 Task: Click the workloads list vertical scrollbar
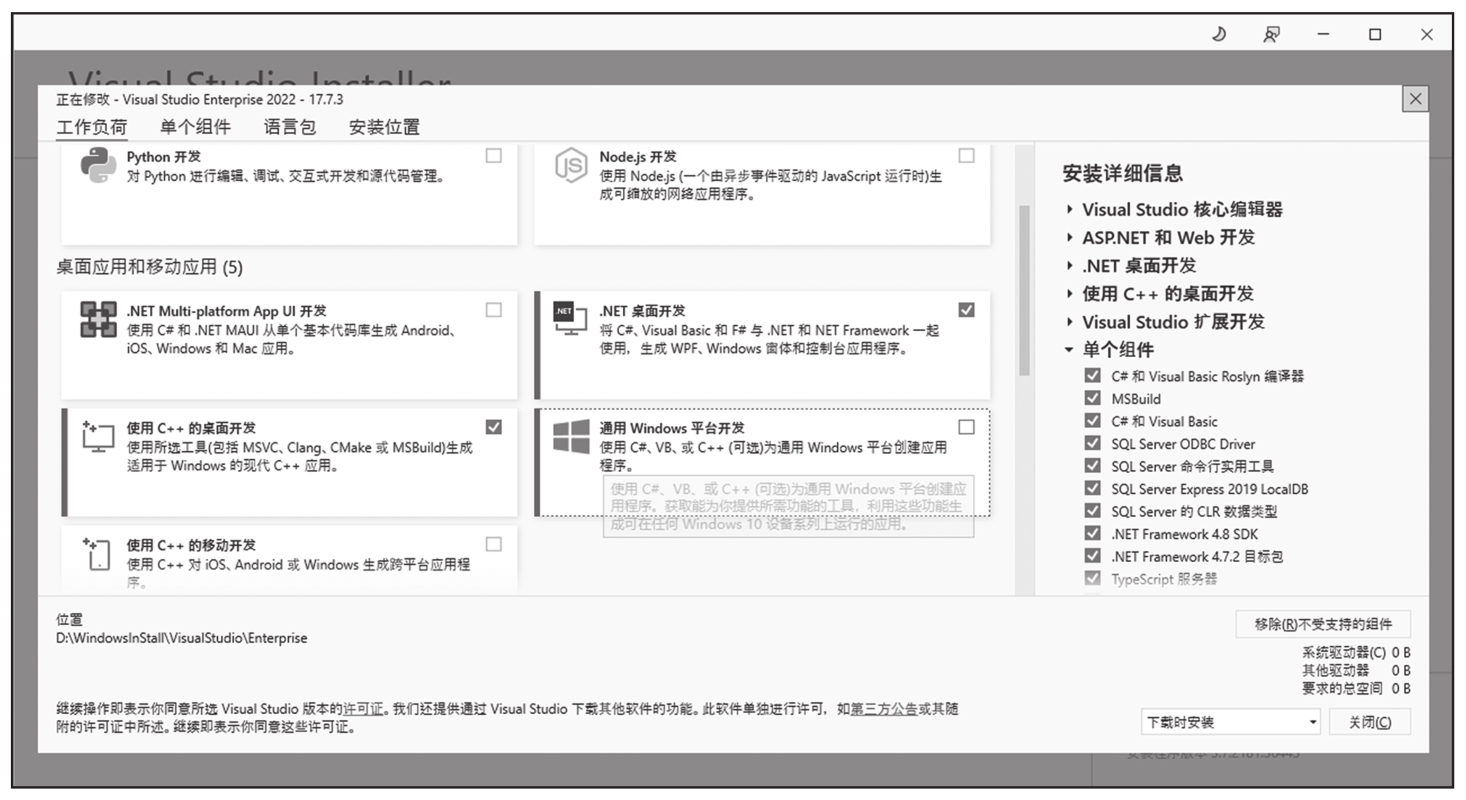[x=1024, y=290]
